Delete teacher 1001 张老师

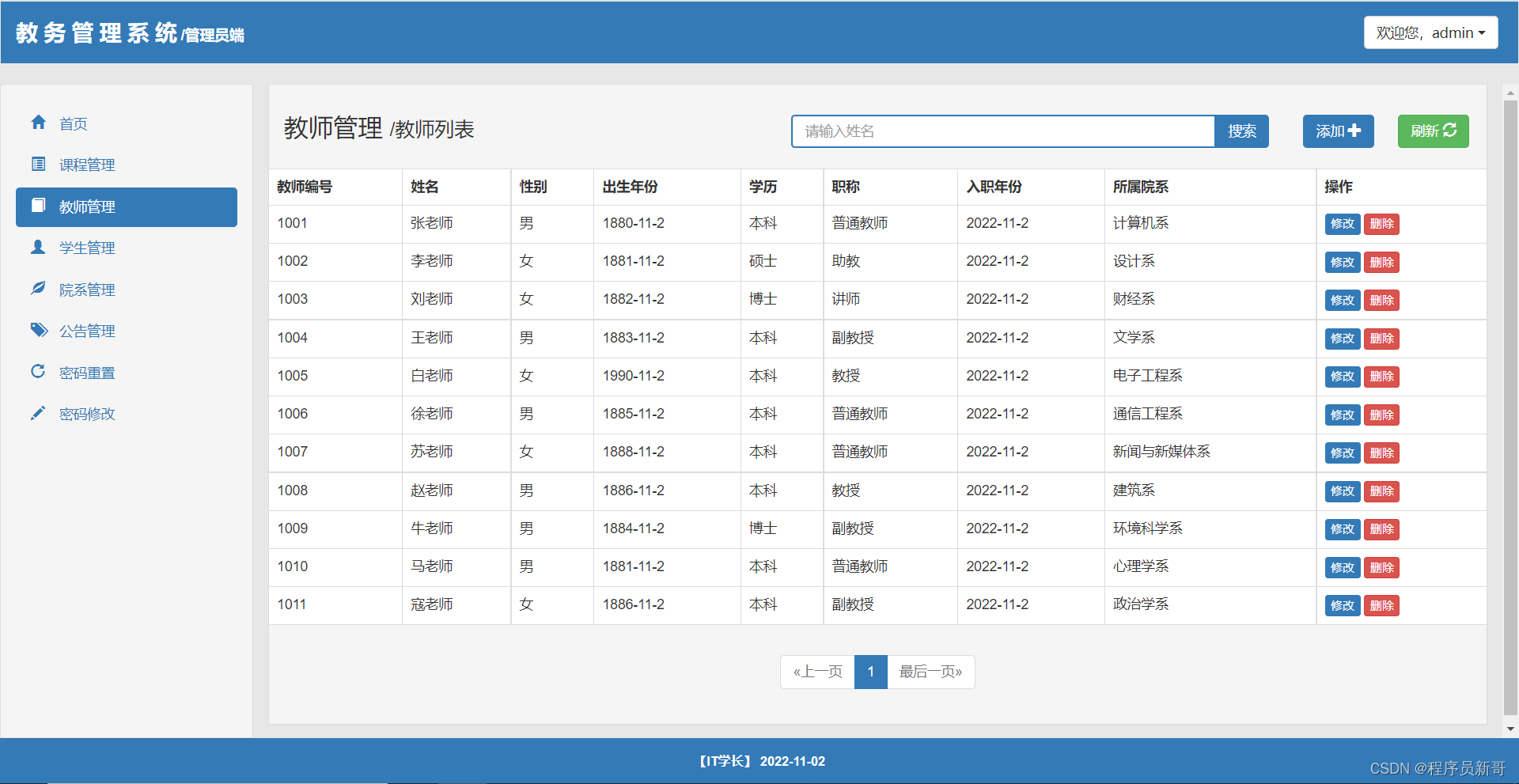(1381, 224)
